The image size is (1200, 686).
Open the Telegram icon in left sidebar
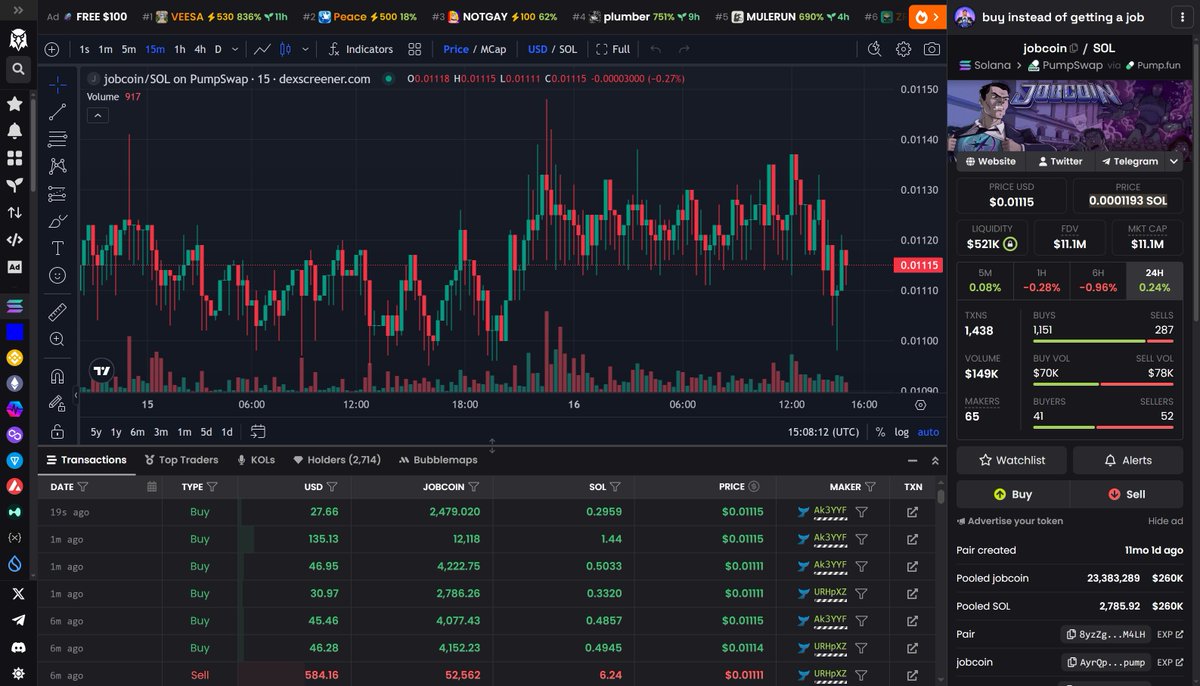(17, 620)
